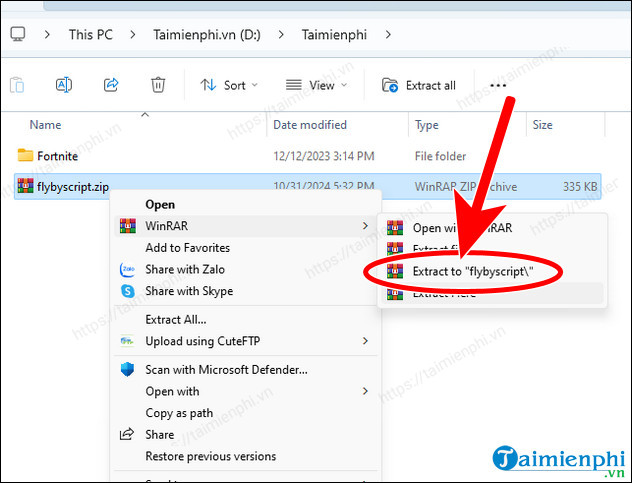Sort by Name column header
The image size is (632, 483).
tap(45, 125)
